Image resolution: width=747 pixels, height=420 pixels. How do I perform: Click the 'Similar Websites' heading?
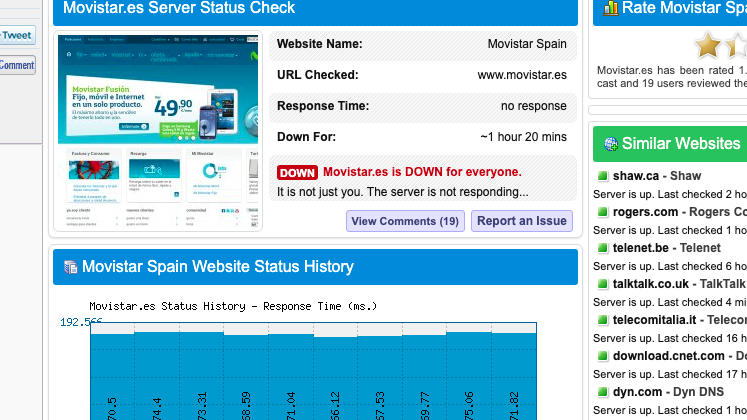(681, 143)
